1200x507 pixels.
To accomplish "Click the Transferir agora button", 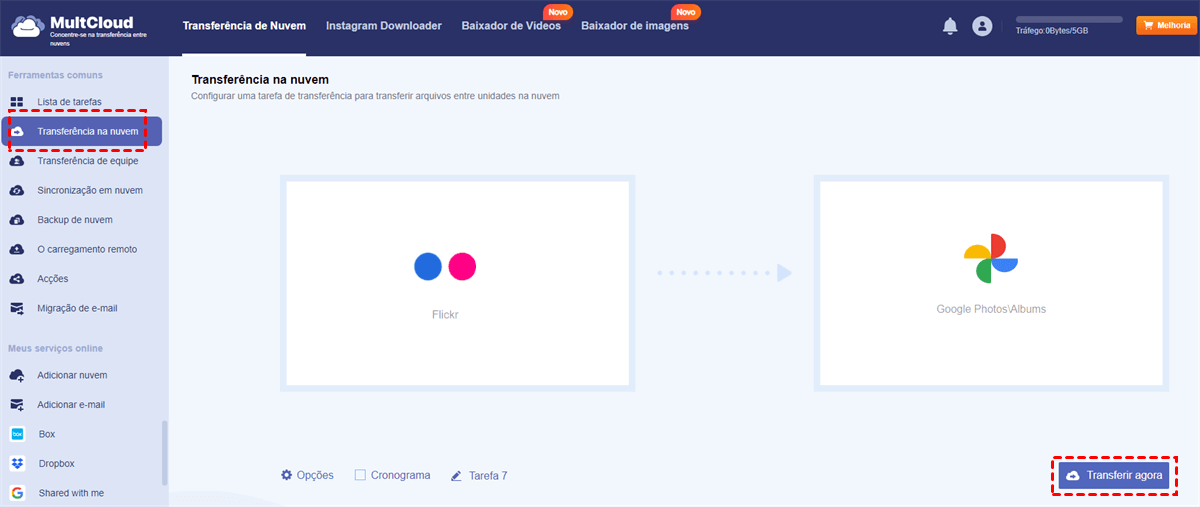I will (1114, 476).
